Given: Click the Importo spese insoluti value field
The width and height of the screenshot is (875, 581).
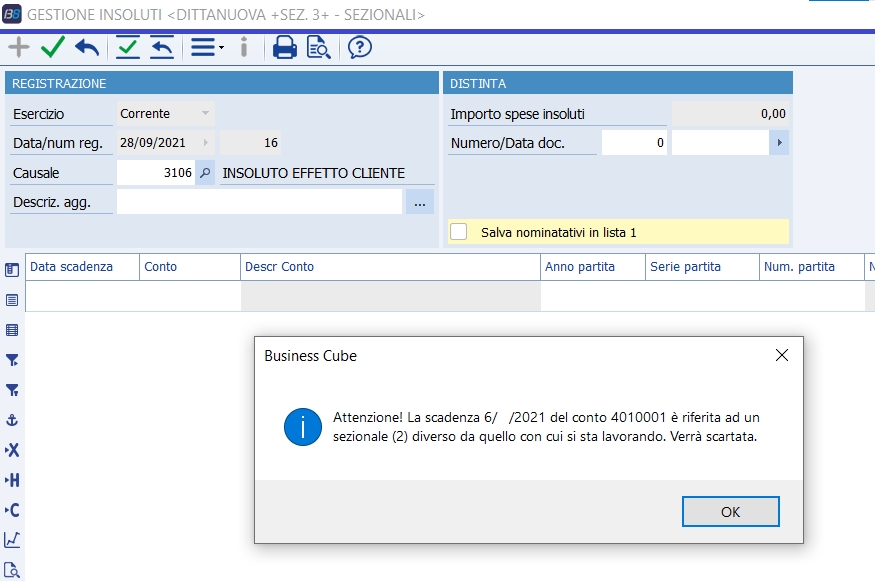Looking at the screenshot, I should [730, 114].
